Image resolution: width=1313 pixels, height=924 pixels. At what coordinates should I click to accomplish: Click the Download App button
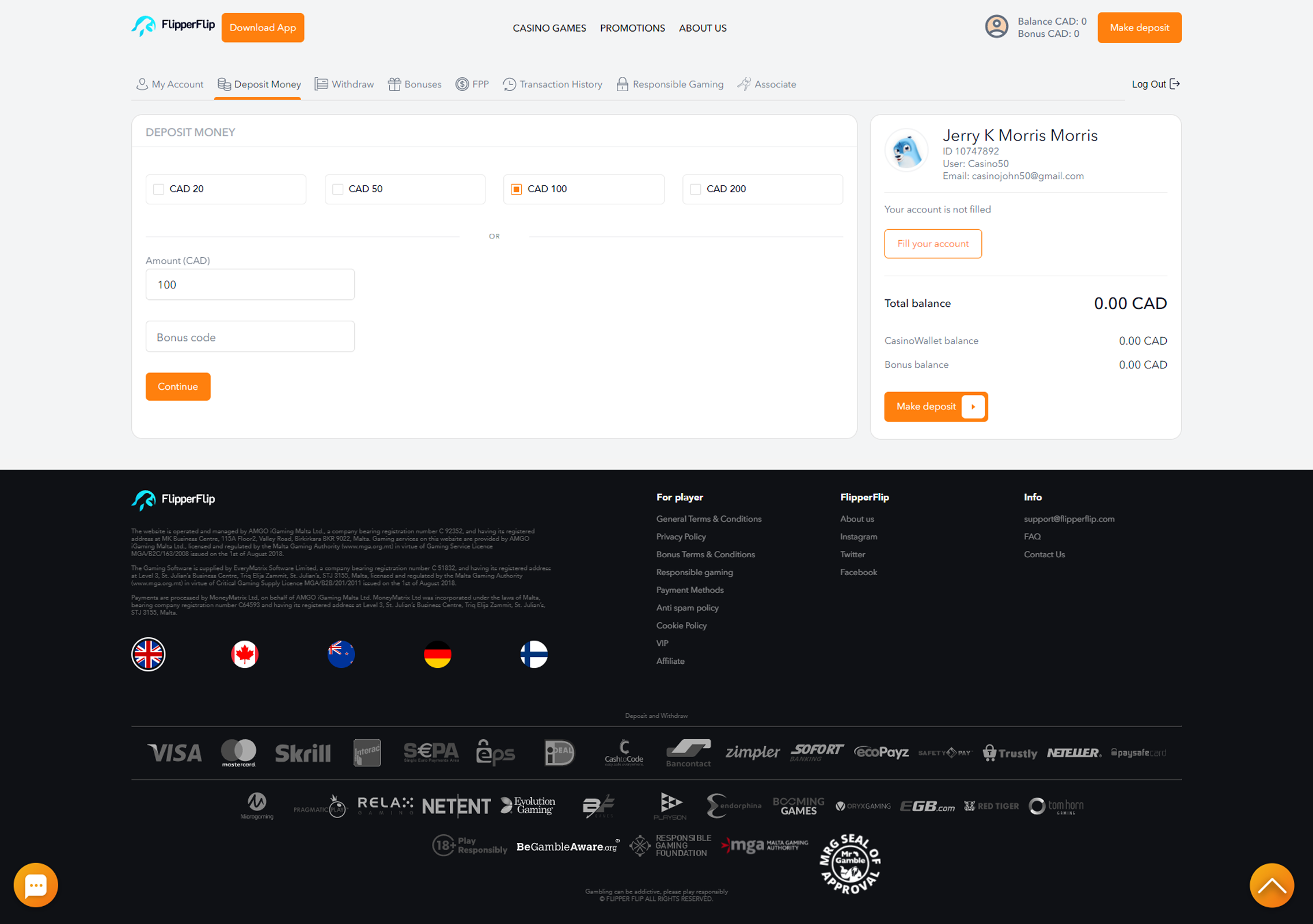click(263, 28)
